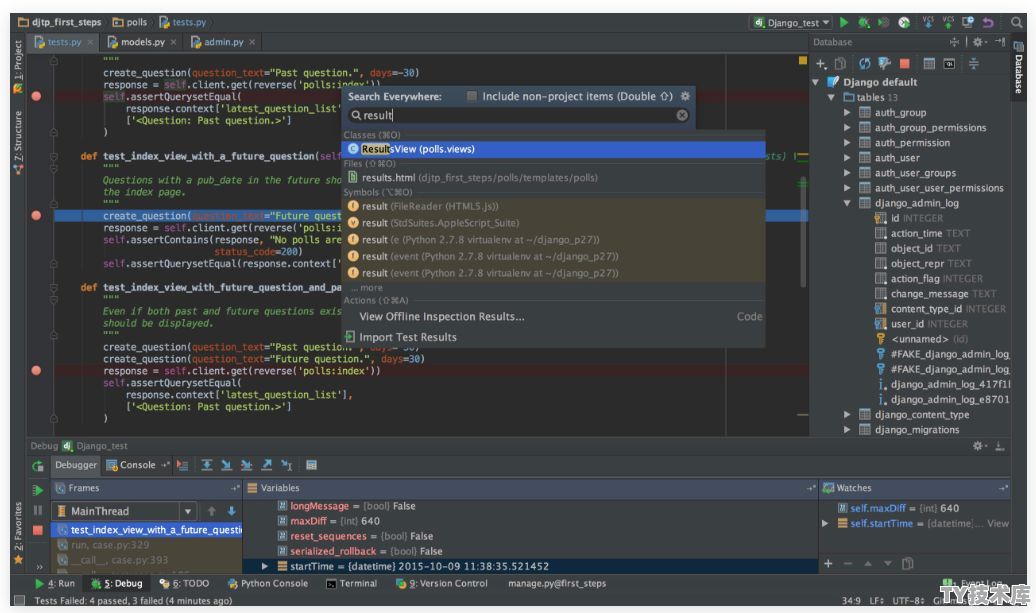Run the Django_test configuration
Viewport: 1036px width, 613px height.
(x=844, y=22)
